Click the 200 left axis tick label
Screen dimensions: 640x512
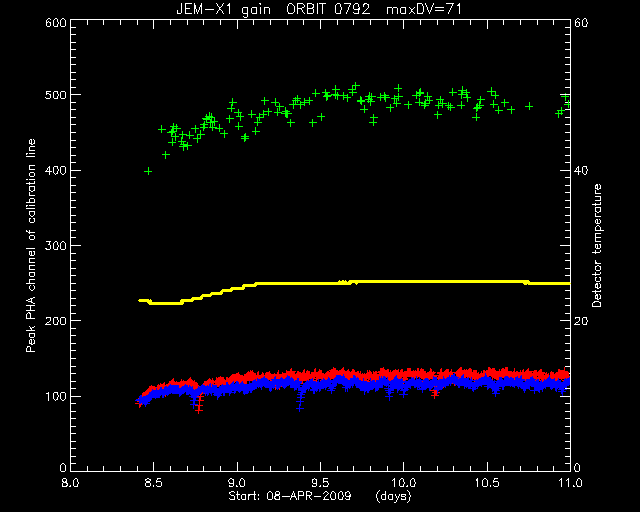[56, 321]
